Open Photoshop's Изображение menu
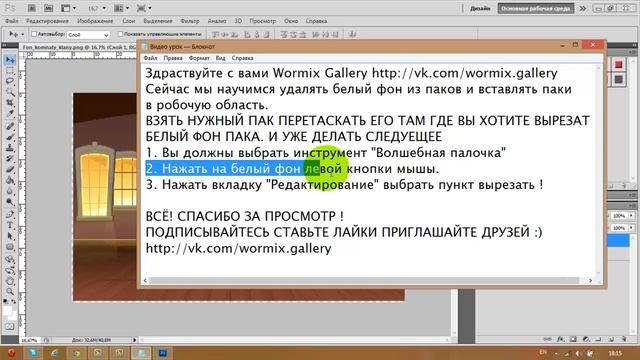640x360 pixels. pyautogui.click(x=95, y=21)
